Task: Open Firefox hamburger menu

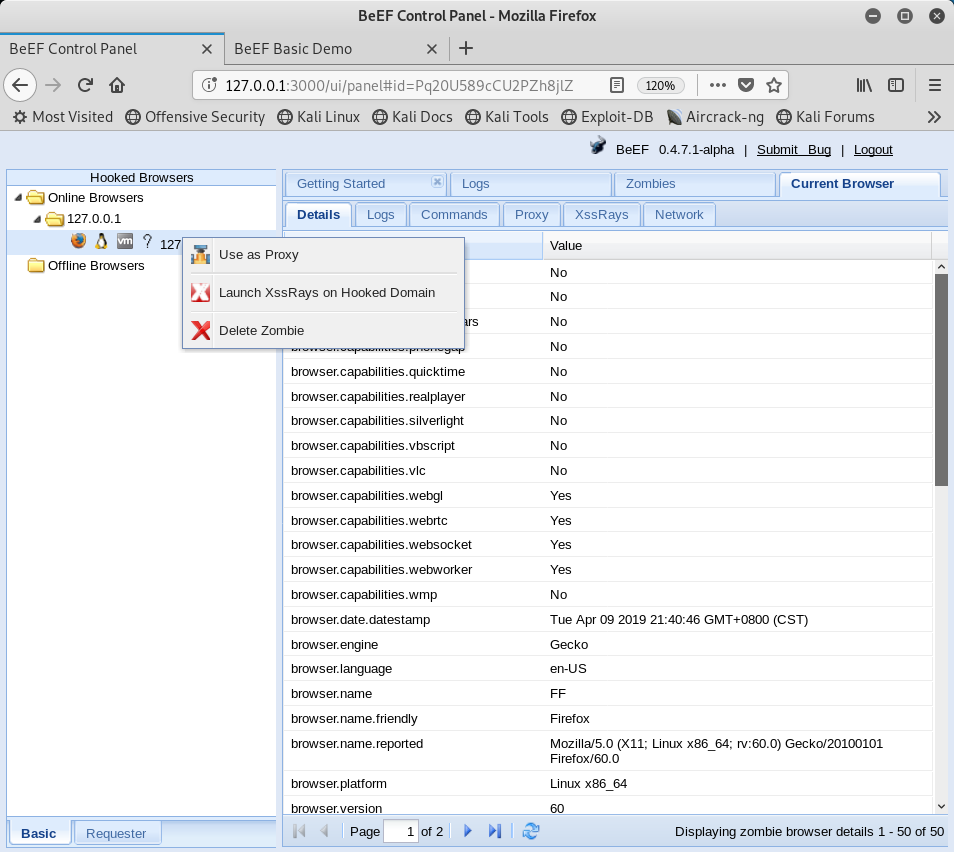Action: 935,85
